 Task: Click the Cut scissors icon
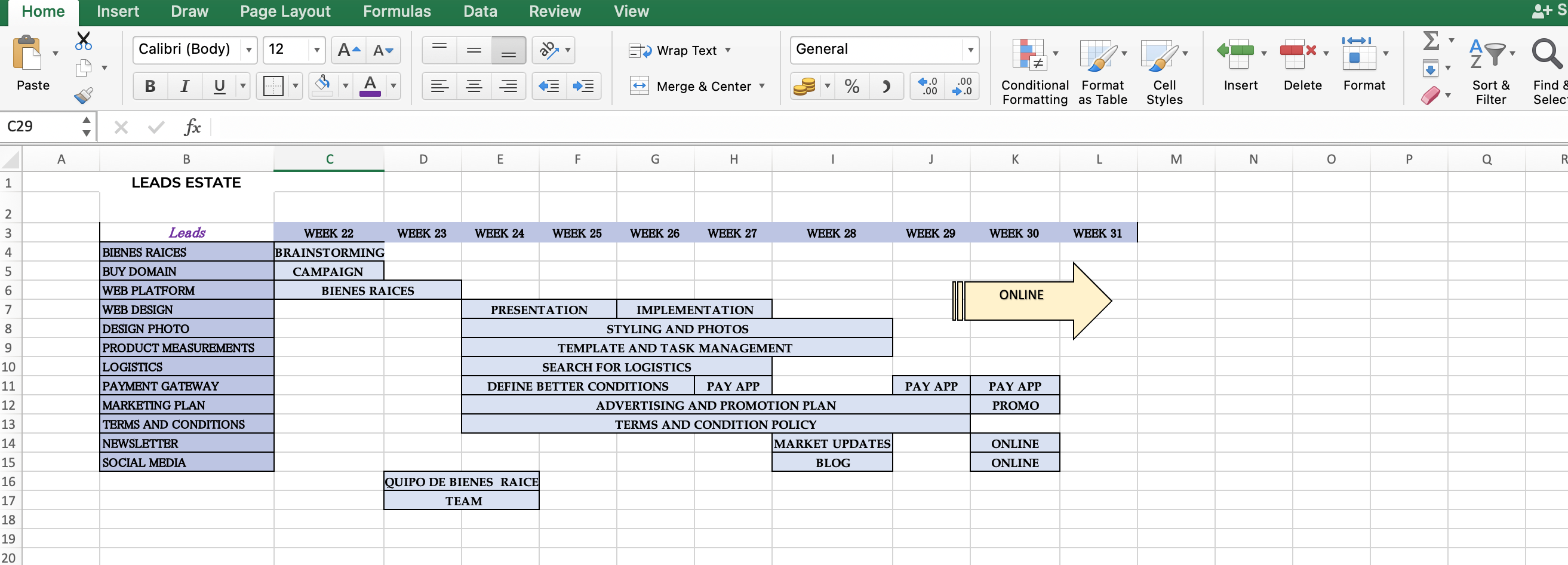84,41
